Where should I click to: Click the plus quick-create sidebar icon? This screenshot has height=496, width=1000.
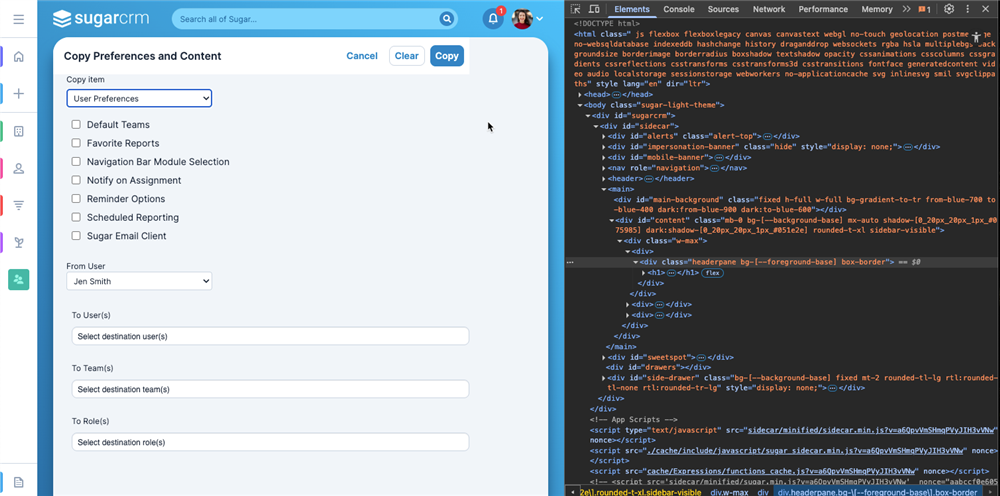(18, 94)
